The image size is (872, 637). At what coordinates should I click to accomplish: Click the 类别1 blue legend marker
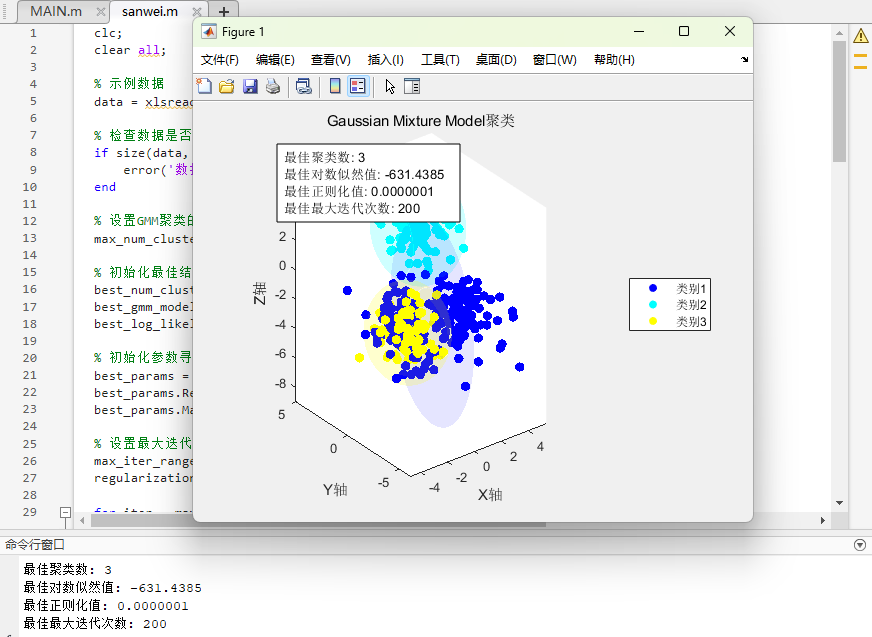click(653, 288)
